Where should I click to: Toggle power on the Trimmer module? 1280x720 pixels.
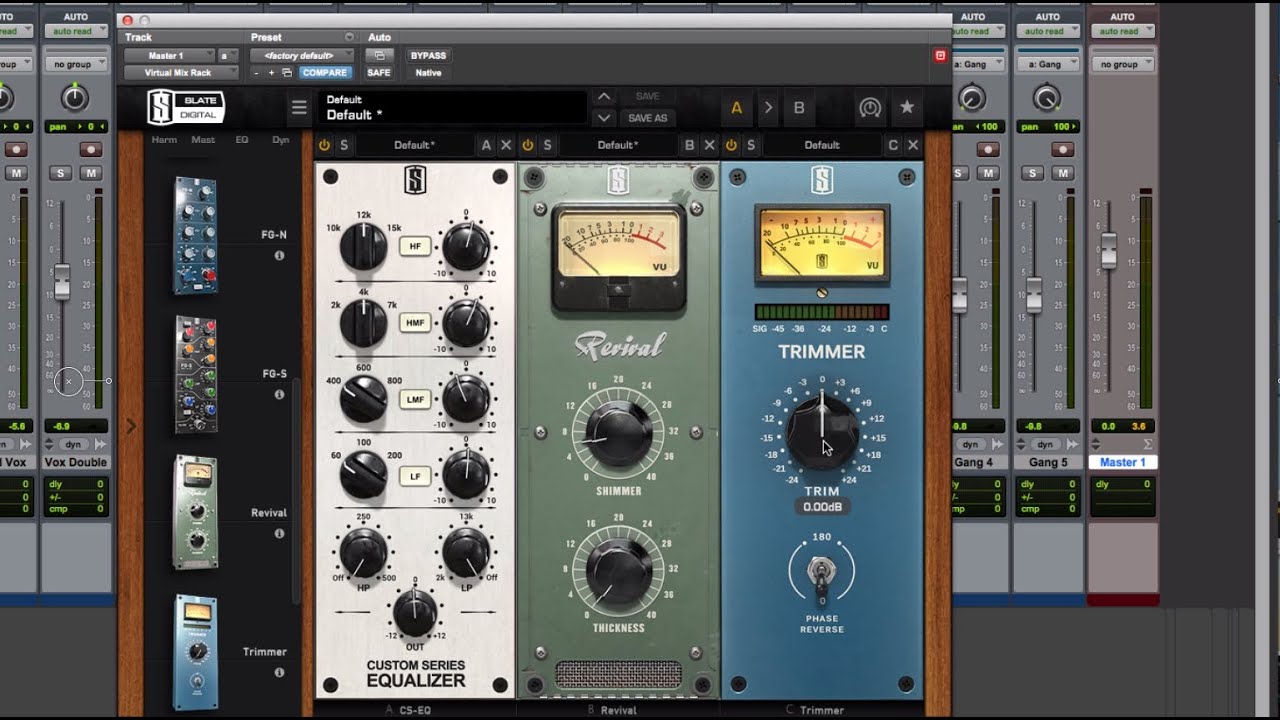(x=731, y=145)
